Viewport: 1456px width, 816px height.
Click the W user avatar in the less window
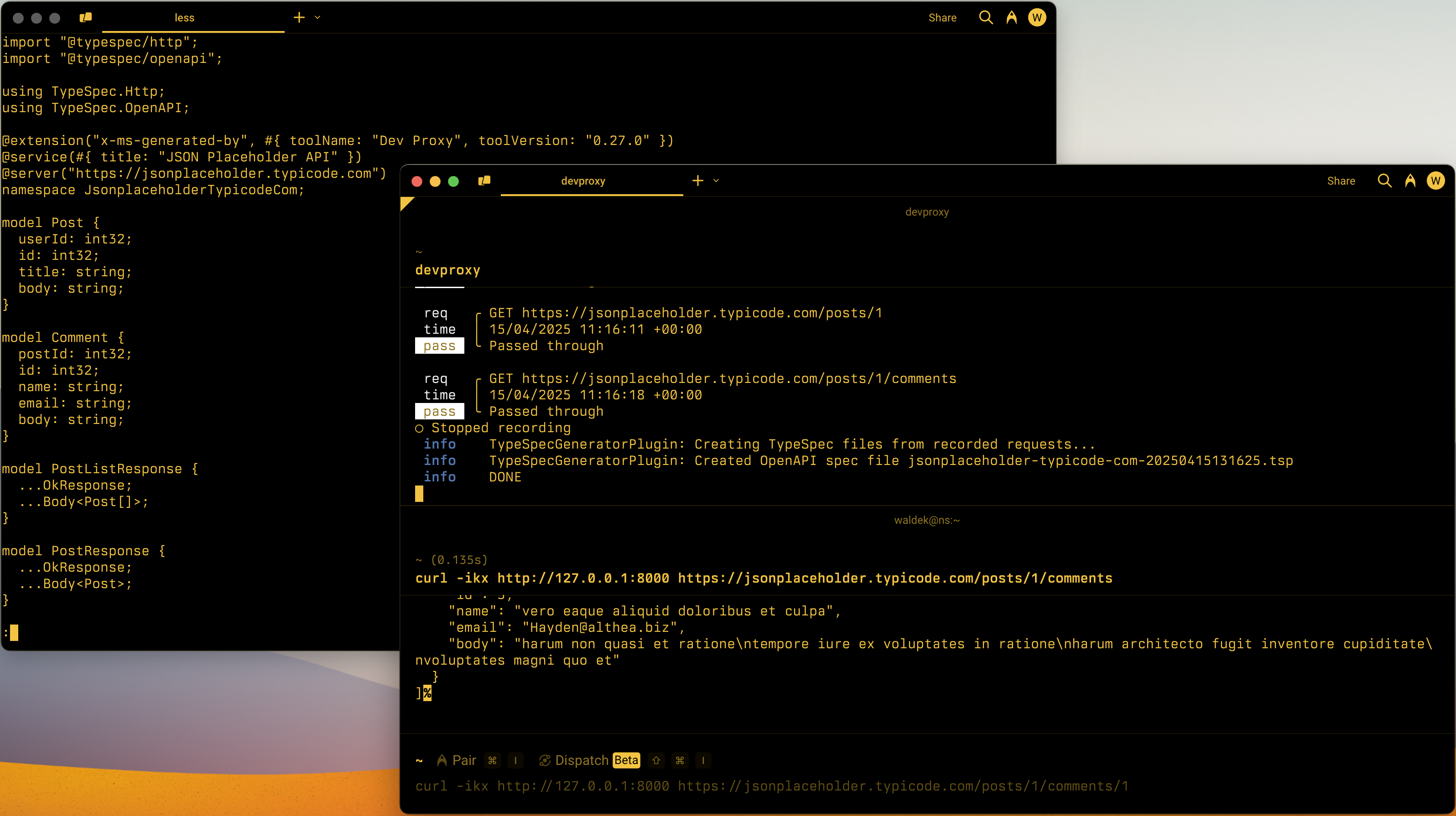[x=1037, y=17]
